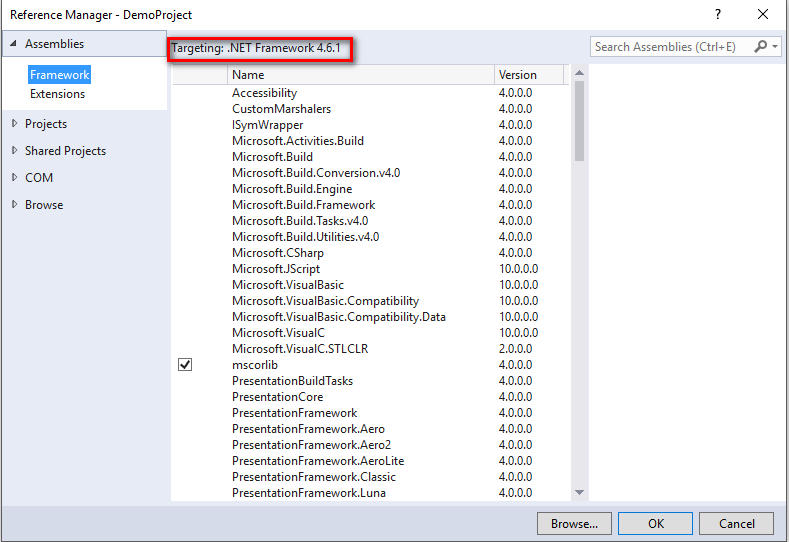This screenshot has height=542, width=789.
Task: Open the search options dropdown arrow
Action: (x=775, y=47)
